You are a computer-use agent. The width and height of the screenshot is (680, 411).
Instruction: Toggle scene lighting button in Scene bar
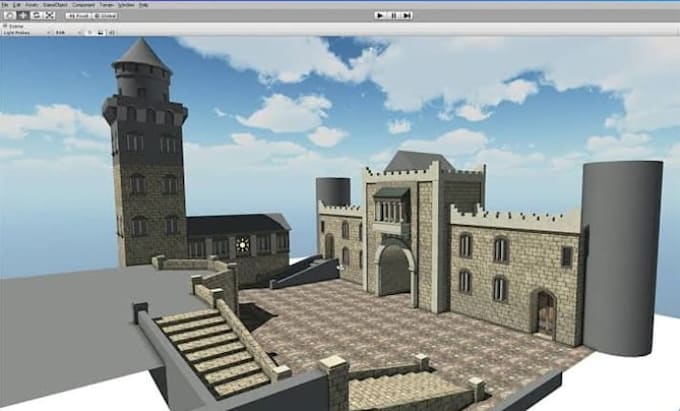90,33
